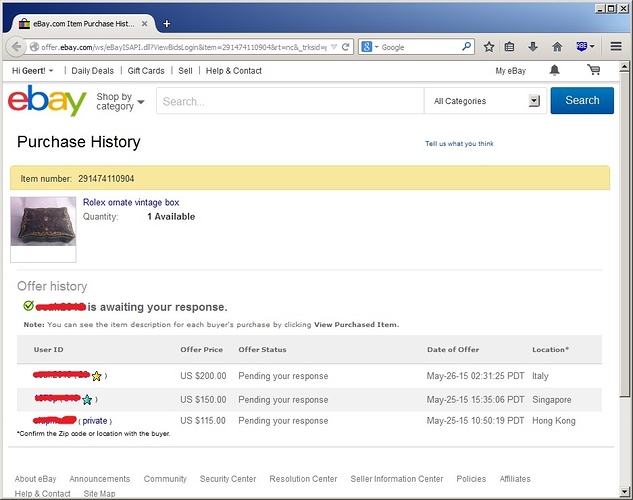Open the downloads arrow icon
Viewport: 633px width, 500px height.
[x=533, y=47]
